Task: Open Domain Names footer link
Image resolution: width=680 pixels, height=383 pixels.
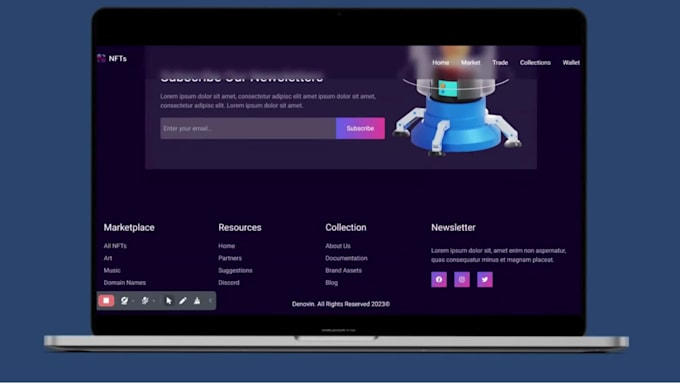Action: click(x=124, y=282)
